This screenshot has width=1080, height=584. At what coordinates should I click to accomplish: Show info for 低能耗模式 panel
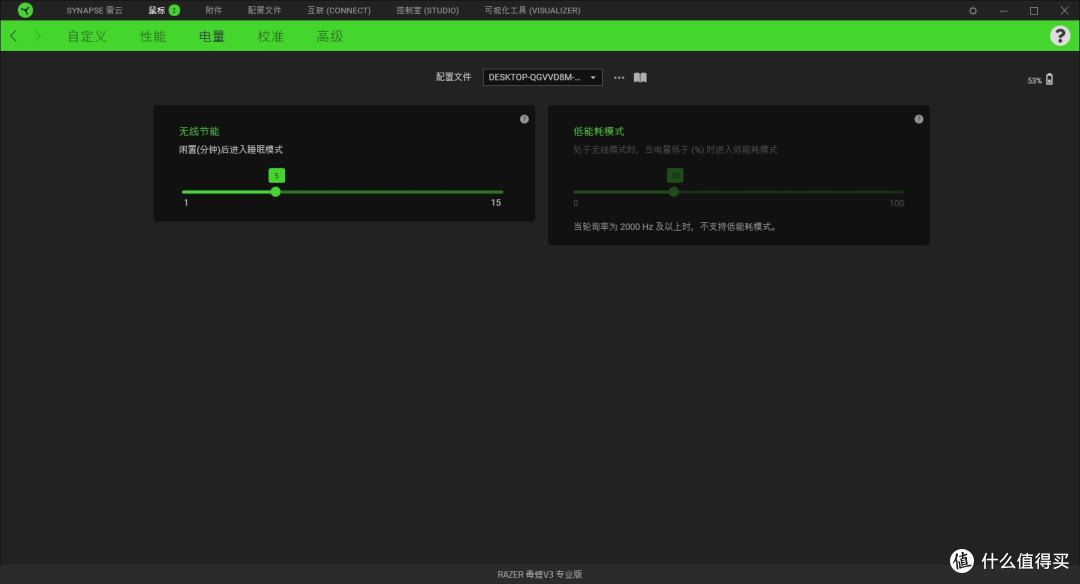(x=918, y=119)
